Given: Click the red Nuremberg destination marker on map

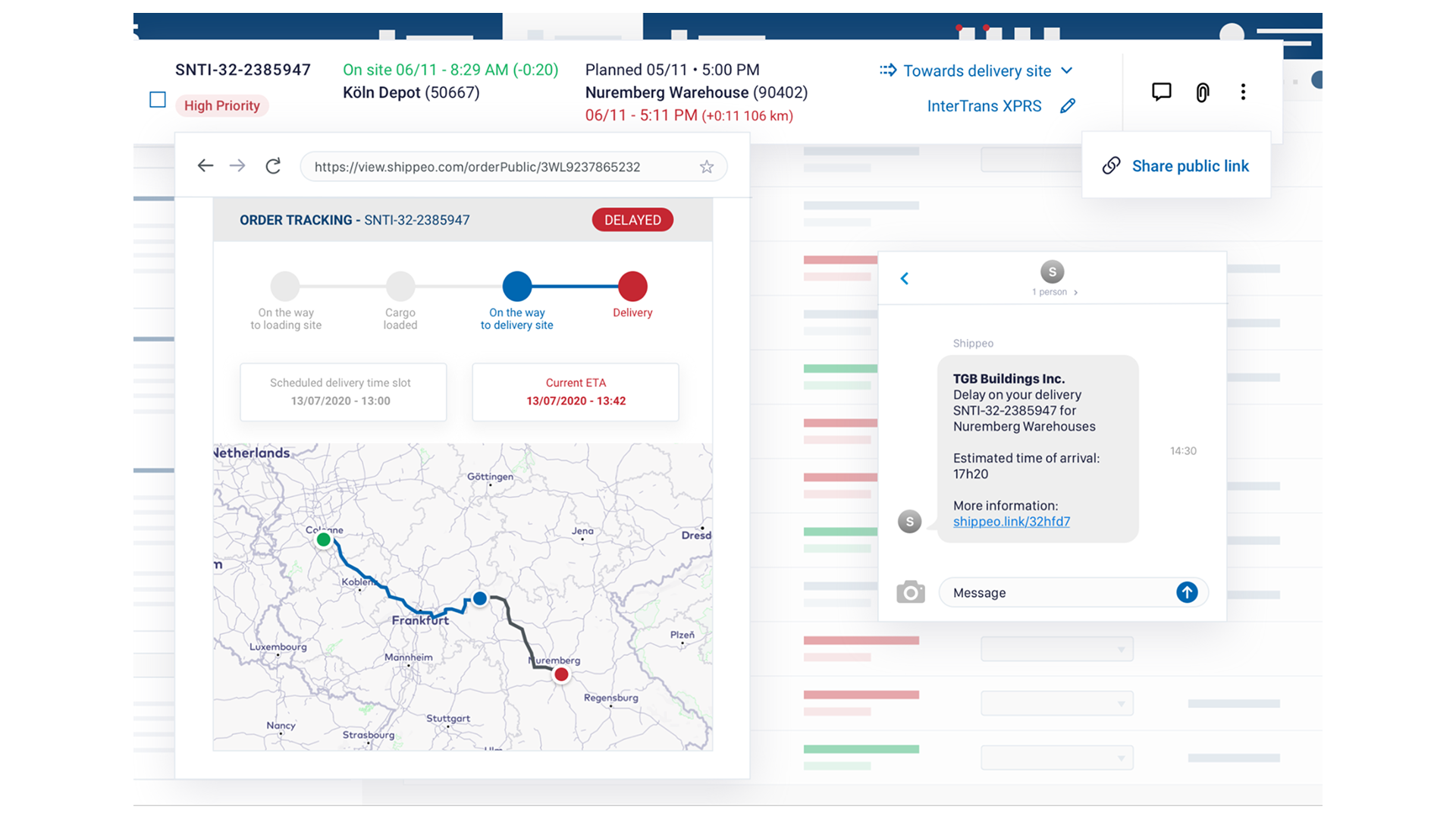Looking at the screenshot, I should 561,674.
